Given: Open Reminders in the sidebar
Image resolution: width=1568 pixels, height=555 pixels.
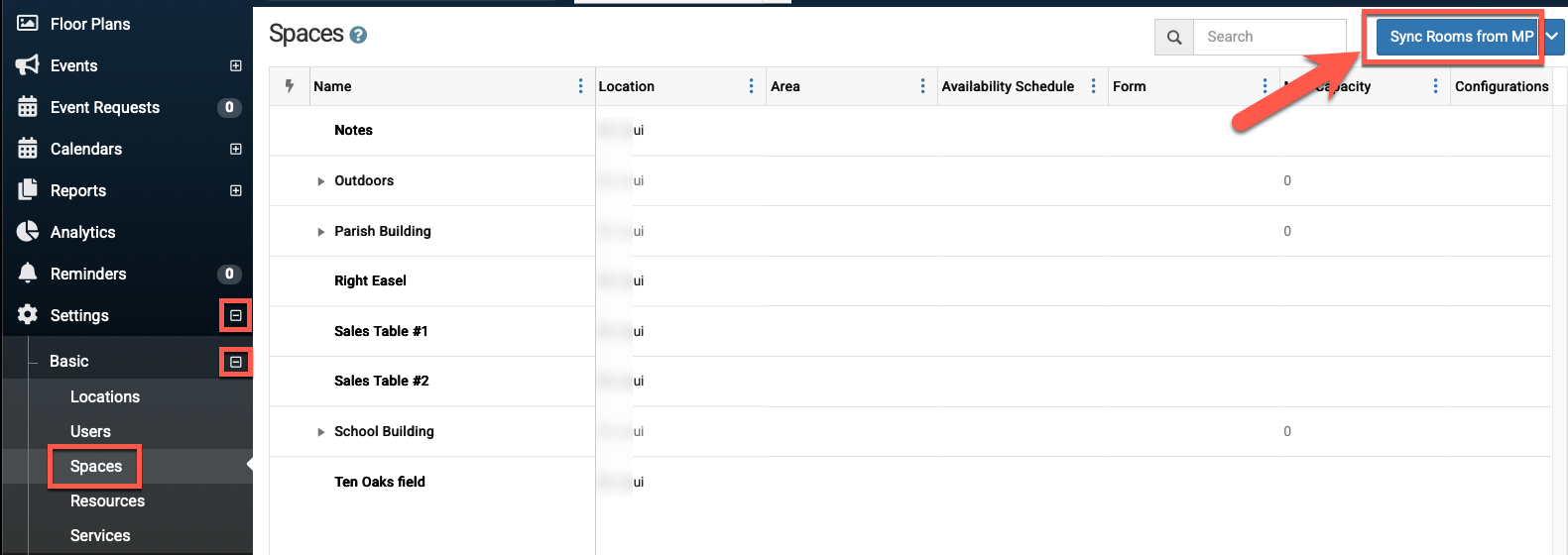Looking at the screenshot, I should coord(88,274).
